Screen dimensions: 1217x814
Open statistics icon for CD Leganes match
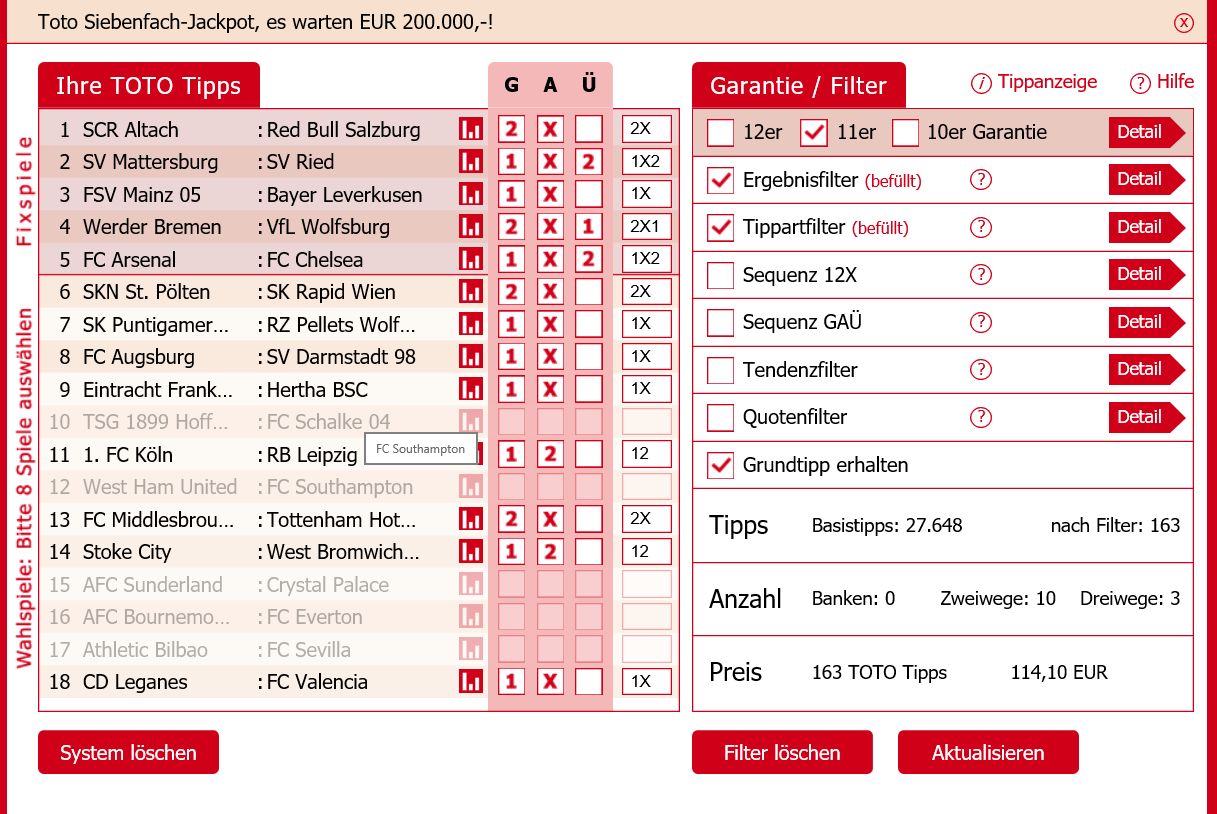click(470, 682)
